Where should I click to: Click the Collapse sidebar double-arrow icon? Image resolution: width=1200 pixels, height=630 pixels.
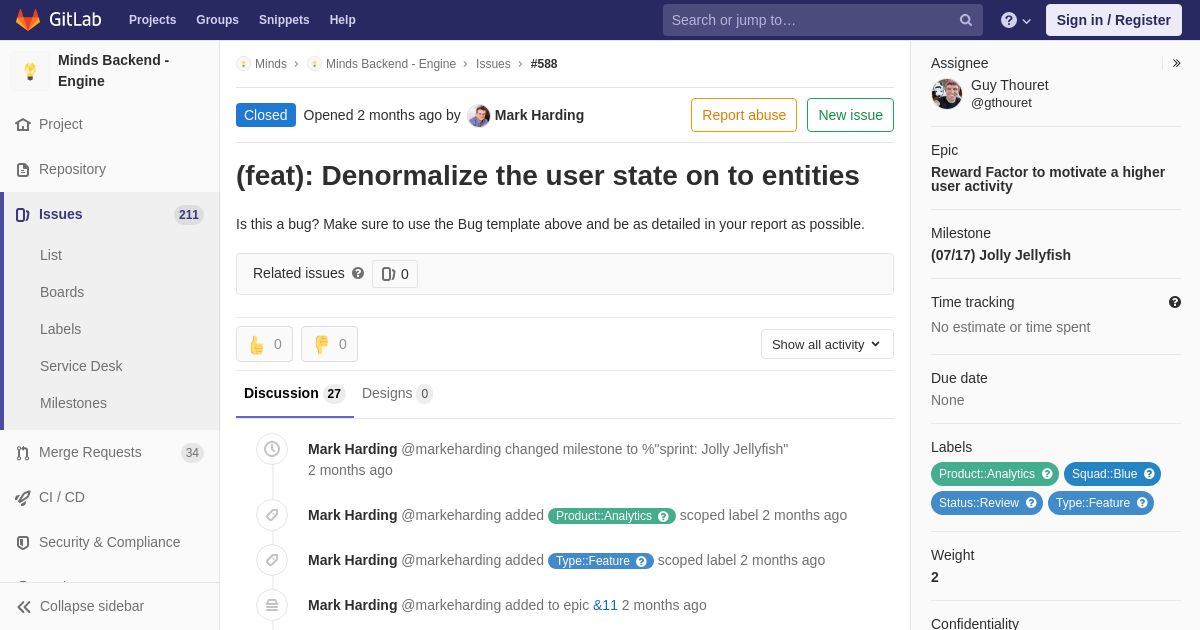click(x=24, y=606)
